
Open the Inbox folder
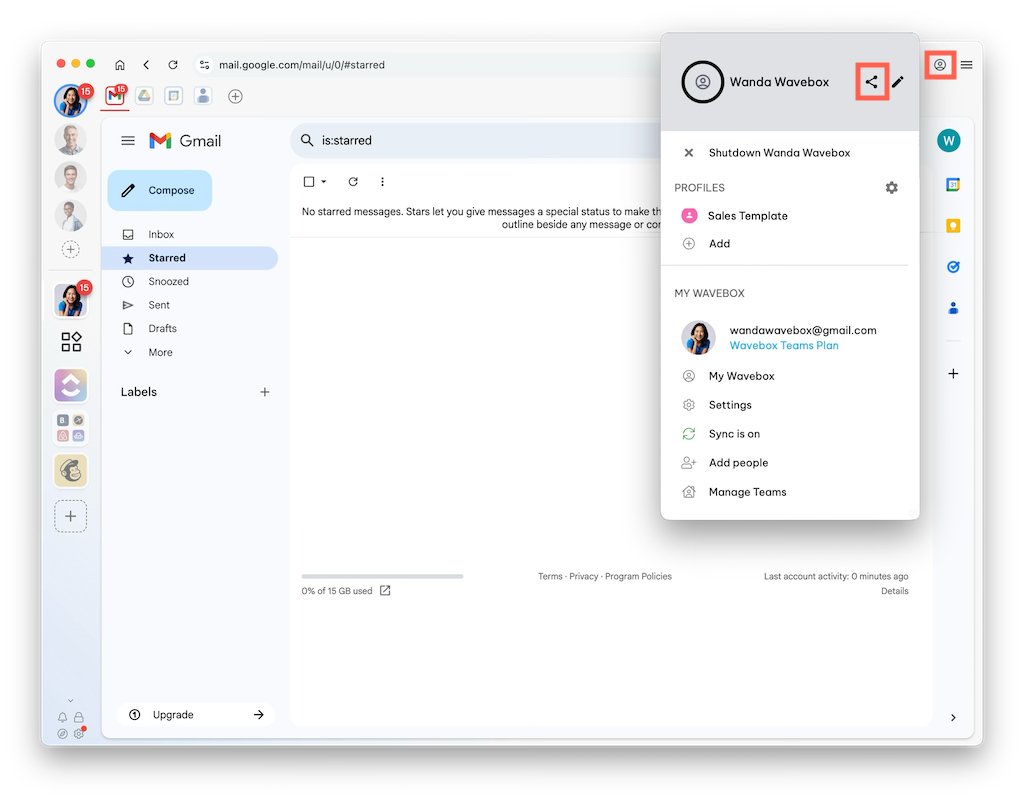[x=189, y=234]
